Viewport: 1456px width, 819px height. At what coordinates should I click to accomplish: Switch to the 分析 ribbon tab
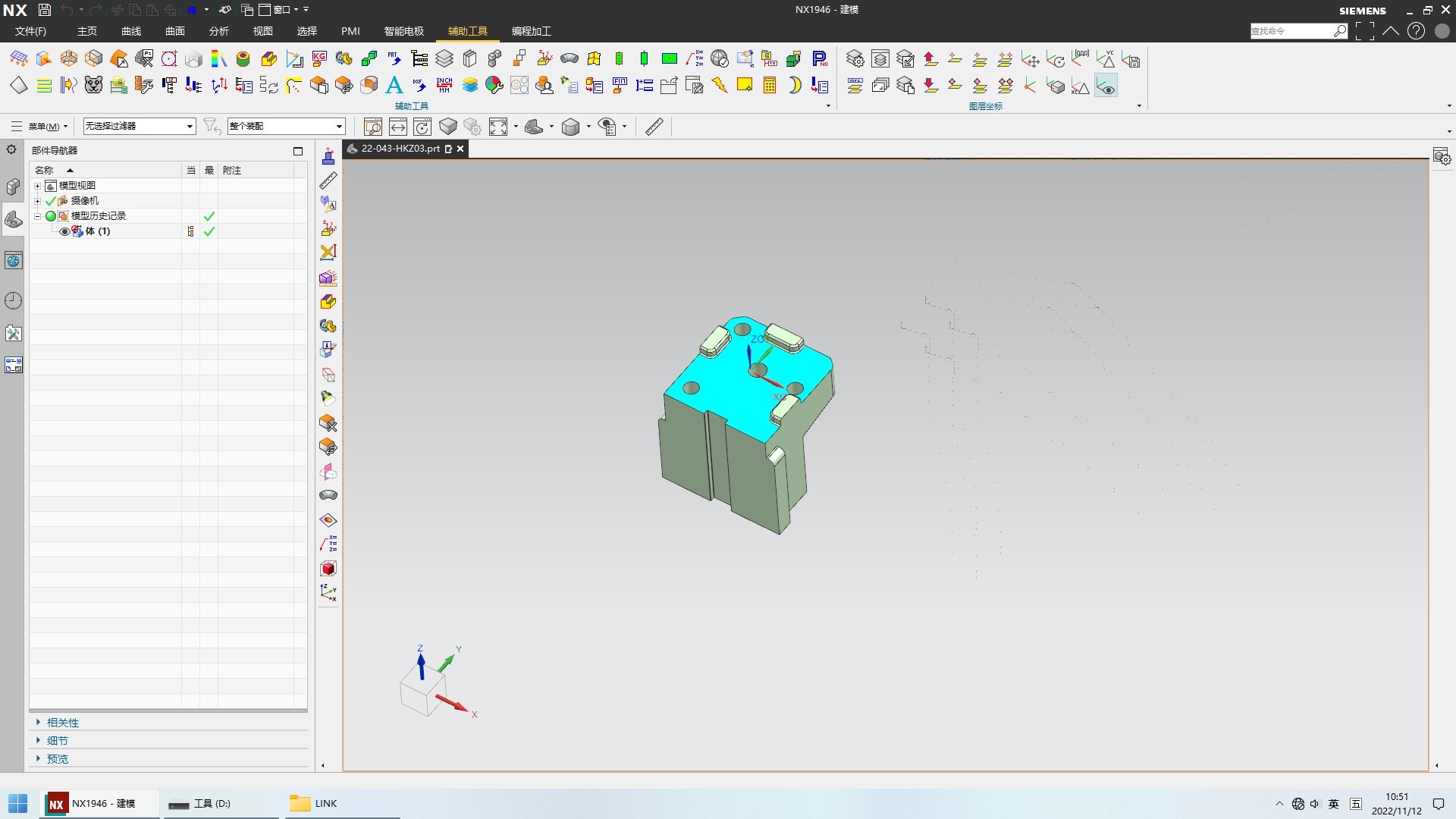219,31
